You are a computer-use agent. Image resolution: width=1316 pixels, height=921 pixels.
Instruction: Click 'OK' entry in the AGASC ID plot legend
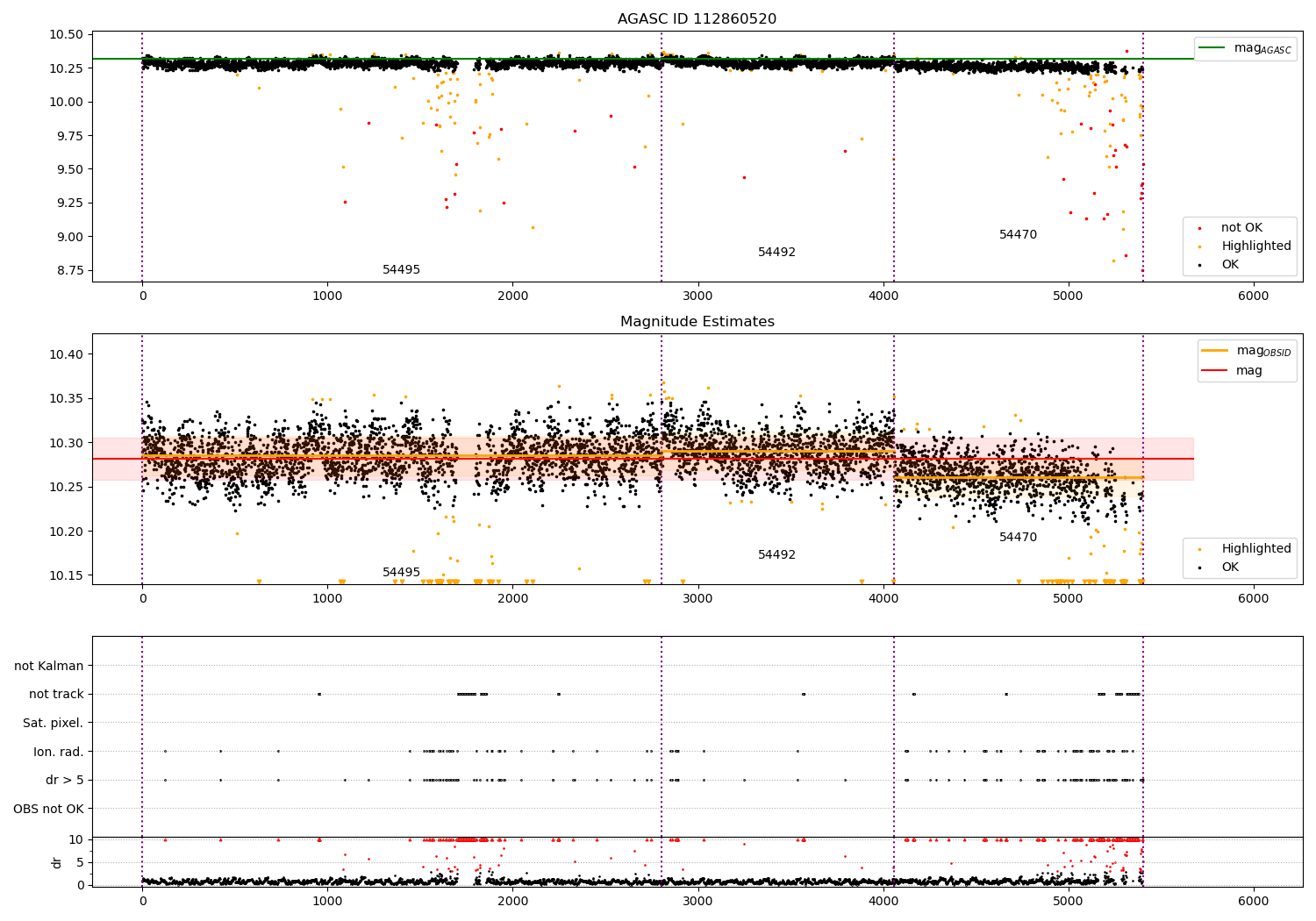(1229, 265)
